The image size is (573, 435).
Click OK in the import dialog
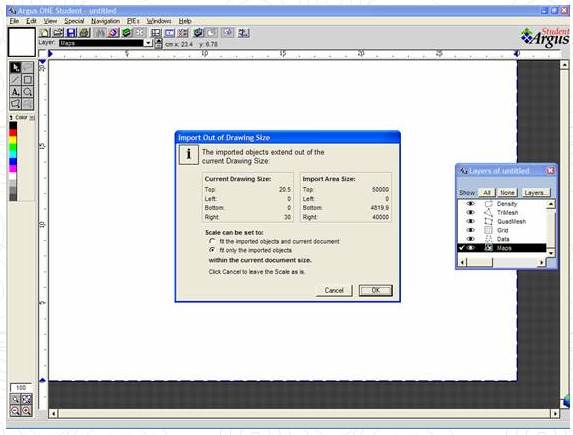376,290
